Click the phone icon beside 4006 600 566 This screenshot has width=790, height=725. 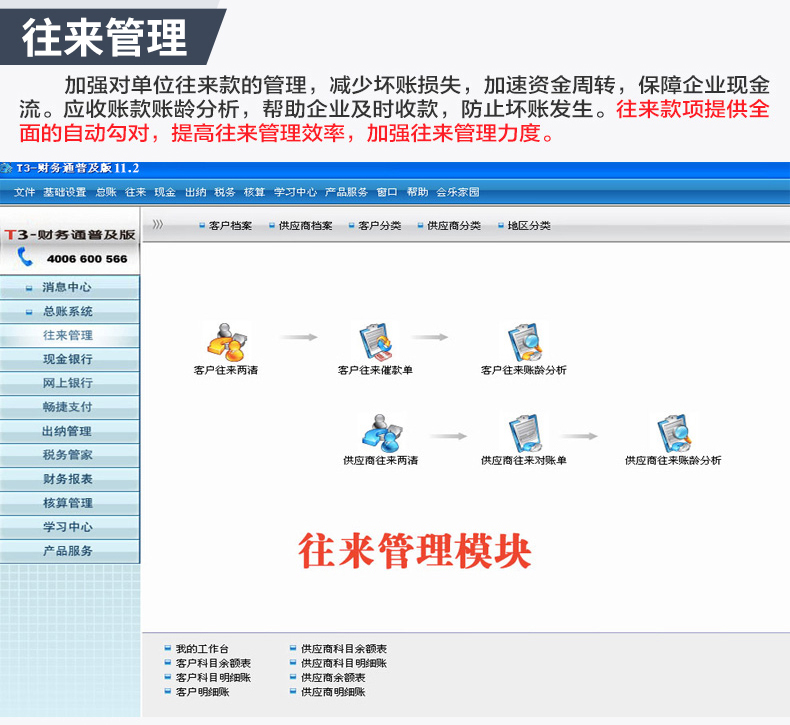coord(25,257)
